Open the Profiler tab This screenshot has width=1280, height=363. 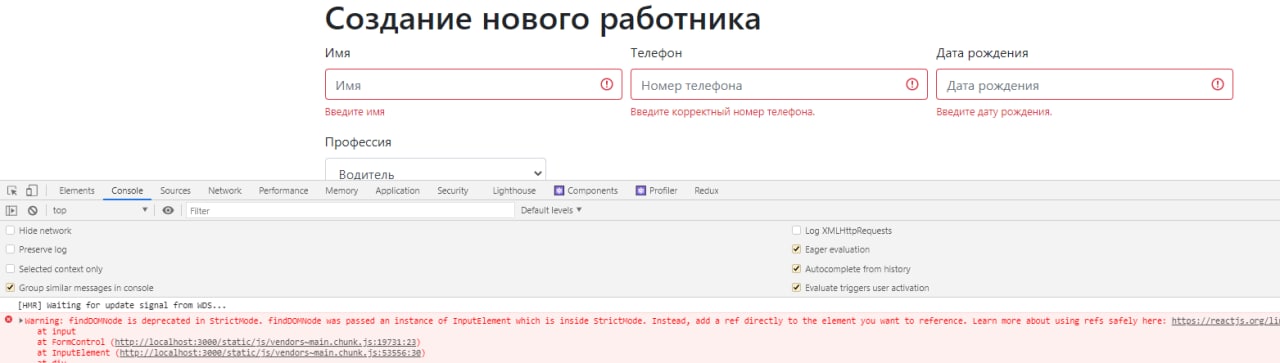(x=656, y=191)
